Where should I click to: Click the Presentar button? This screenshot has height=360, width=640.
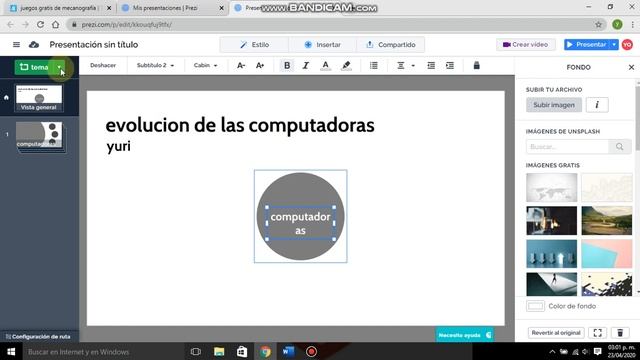[587, 44]
